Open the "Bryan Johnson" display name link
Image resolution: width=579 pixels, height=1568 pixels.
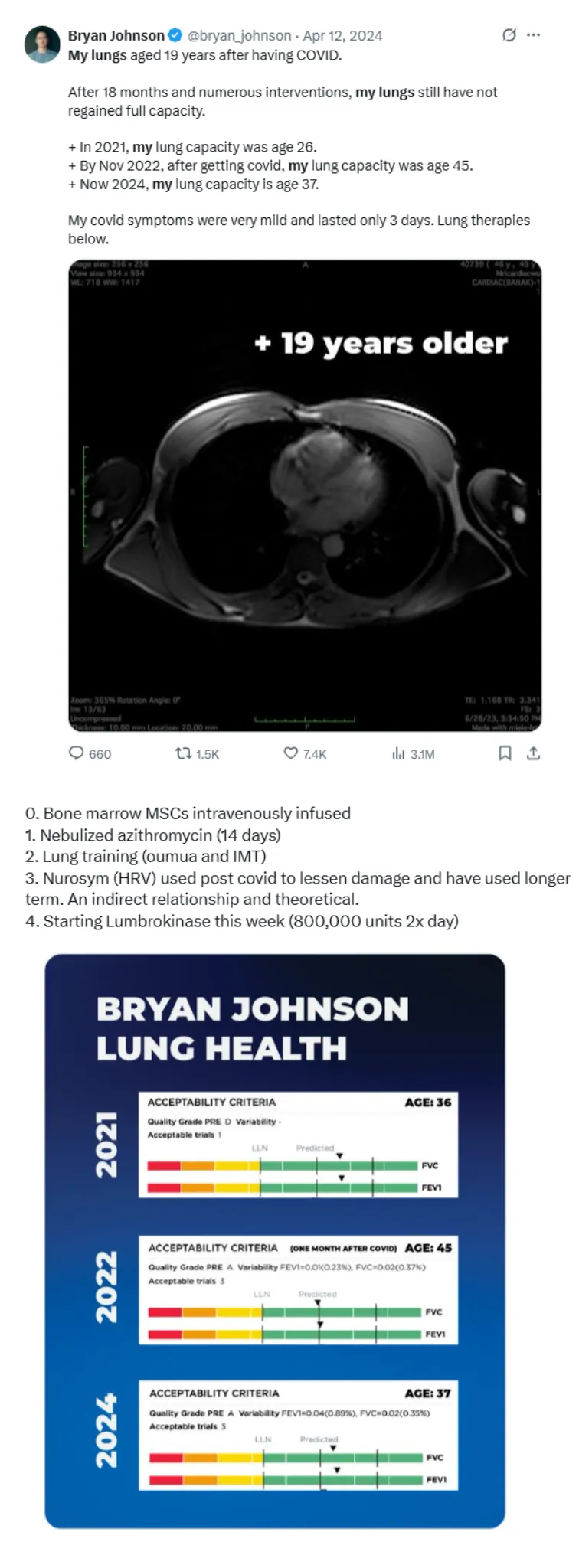[x=116, y=35]
